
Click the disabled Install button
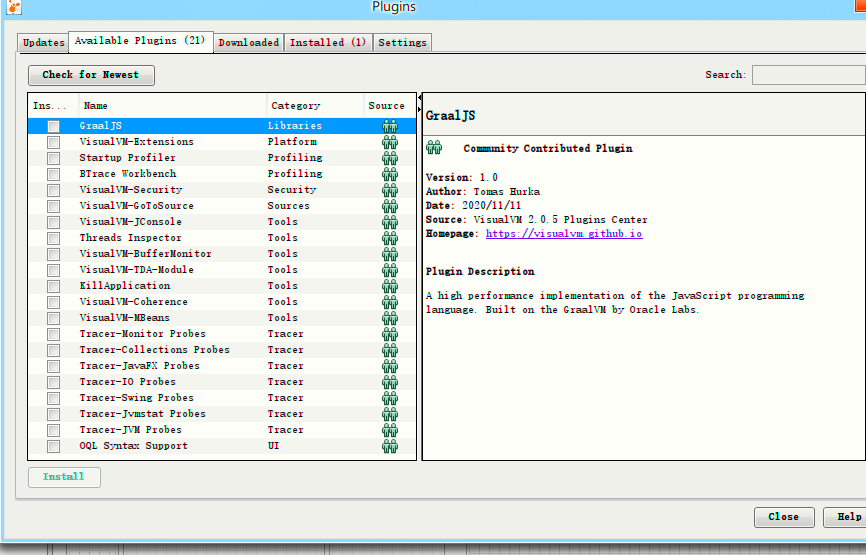[64, 477]
